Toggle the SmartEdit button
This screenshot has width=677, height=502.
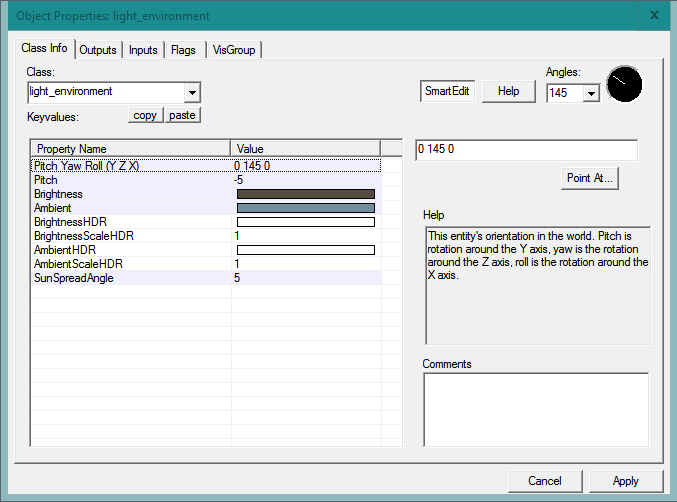pyautogui.click(x=447, y=91)
